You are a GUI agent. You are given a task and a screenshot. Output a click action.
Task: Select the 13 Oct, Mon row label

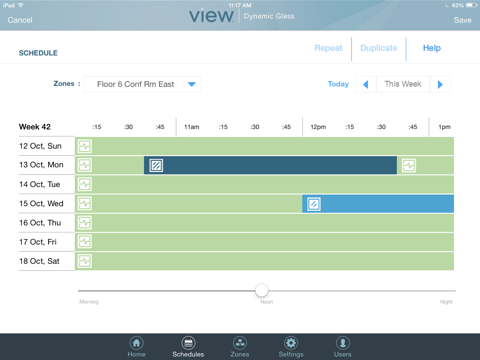pos(41,165)
